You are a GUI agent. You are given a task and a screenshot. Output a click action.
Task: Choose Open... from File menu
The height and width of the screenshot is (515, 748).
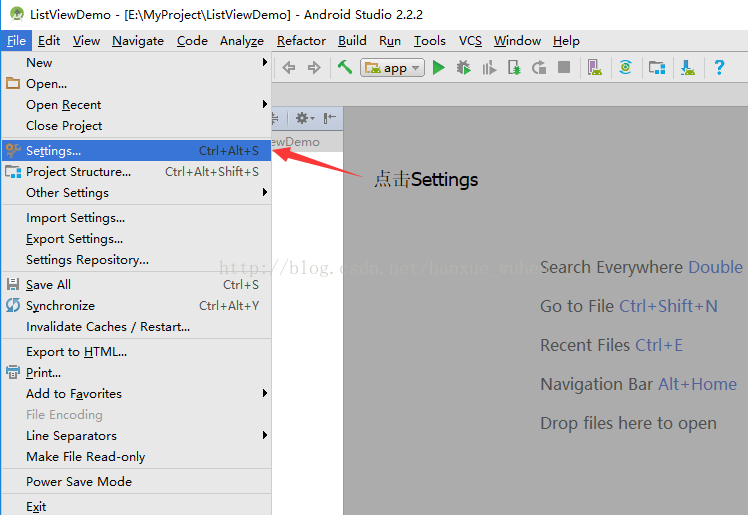(x=136, y=83)
